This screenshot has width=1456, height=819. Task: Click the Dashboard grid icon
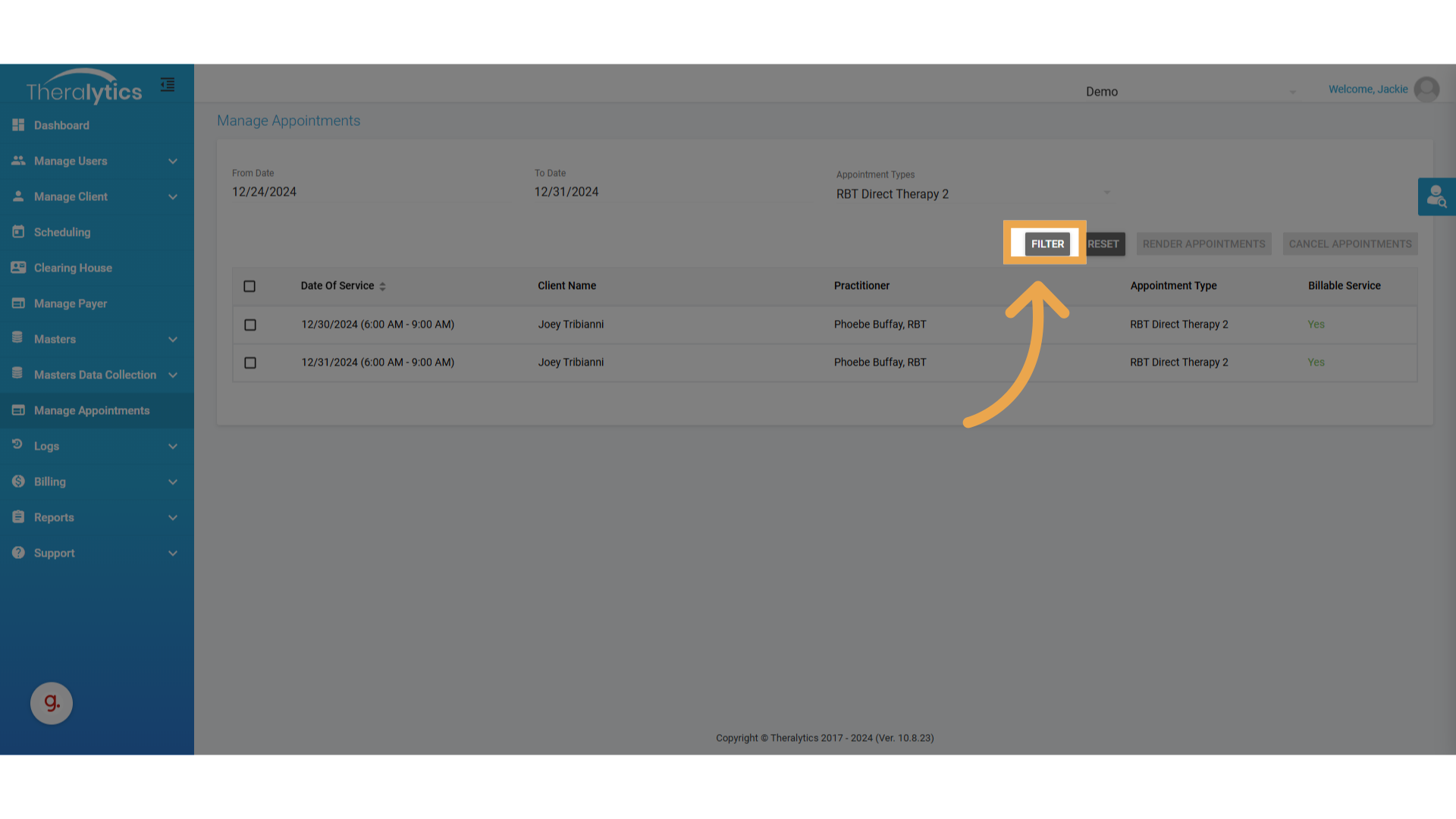click(18, 125)
